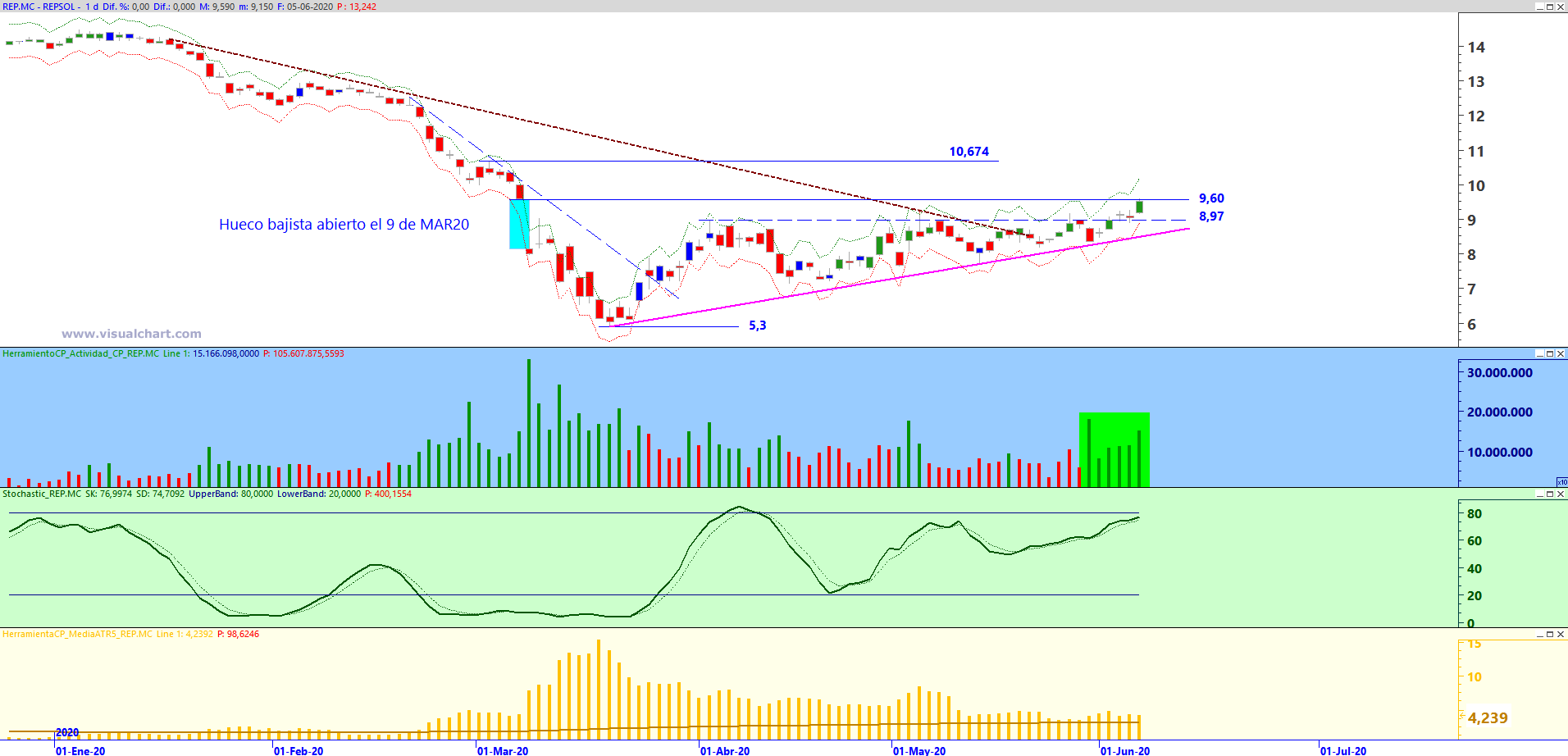Click the 'P: 13,242' value in price header
The height and width of the screenshot is (756, 1568).
(x=357, y=7)
